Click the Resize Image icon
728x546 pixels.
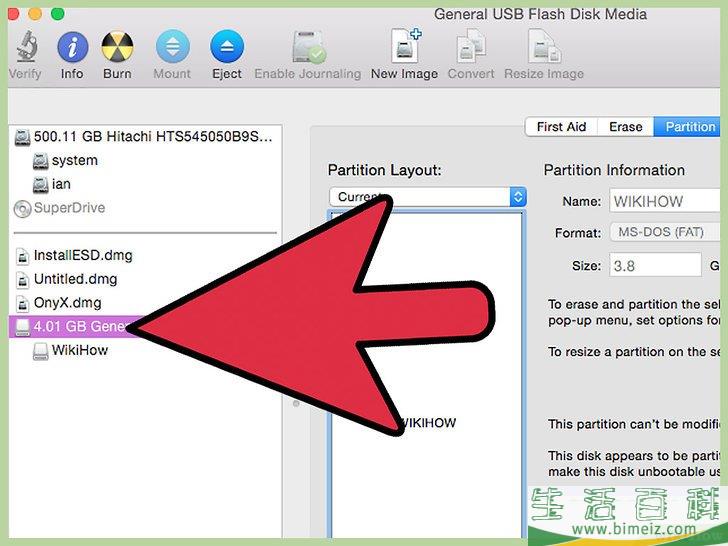tap(543, 48)
